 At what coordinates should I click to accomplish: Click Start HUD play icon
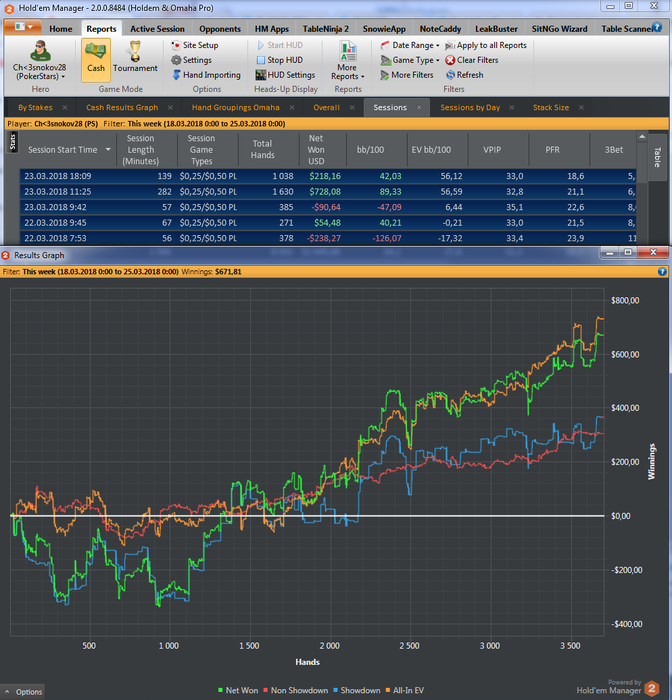pyautogui.click(x=261, y=45)
